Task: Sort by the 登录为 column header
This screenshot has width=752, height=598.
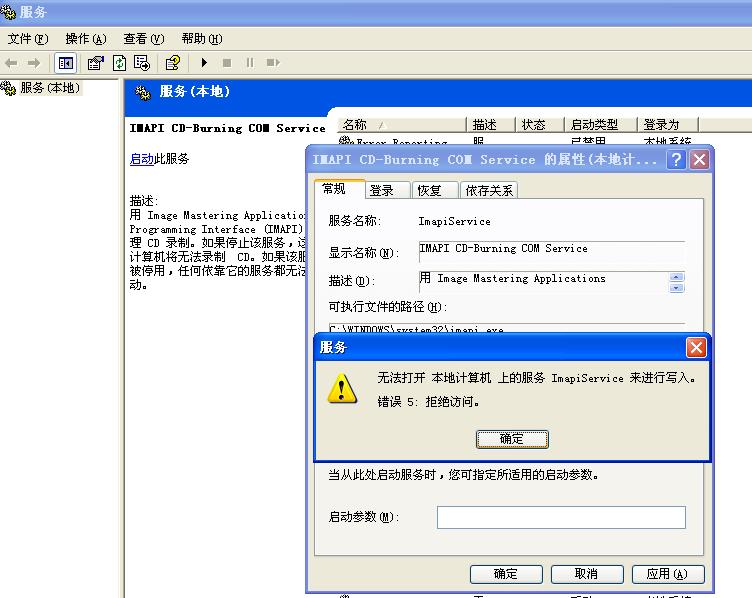Action: (x=668, y=125)
